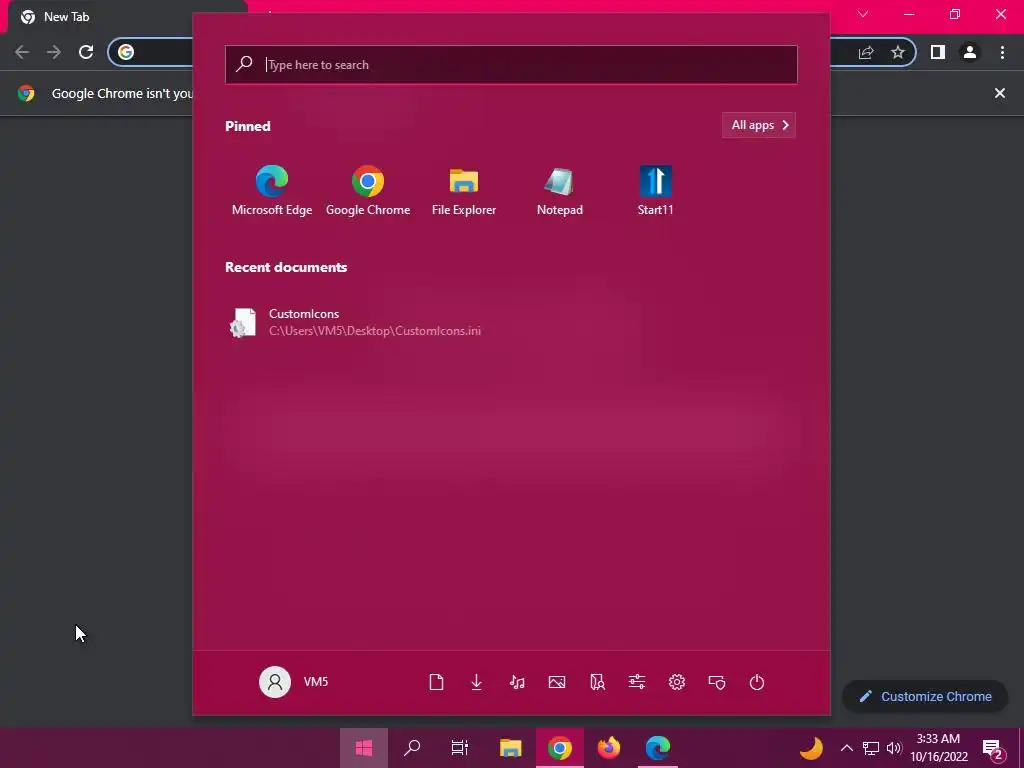Click the Type here to search field
Screen dimensions: 1024x768
tap(511, 65)
